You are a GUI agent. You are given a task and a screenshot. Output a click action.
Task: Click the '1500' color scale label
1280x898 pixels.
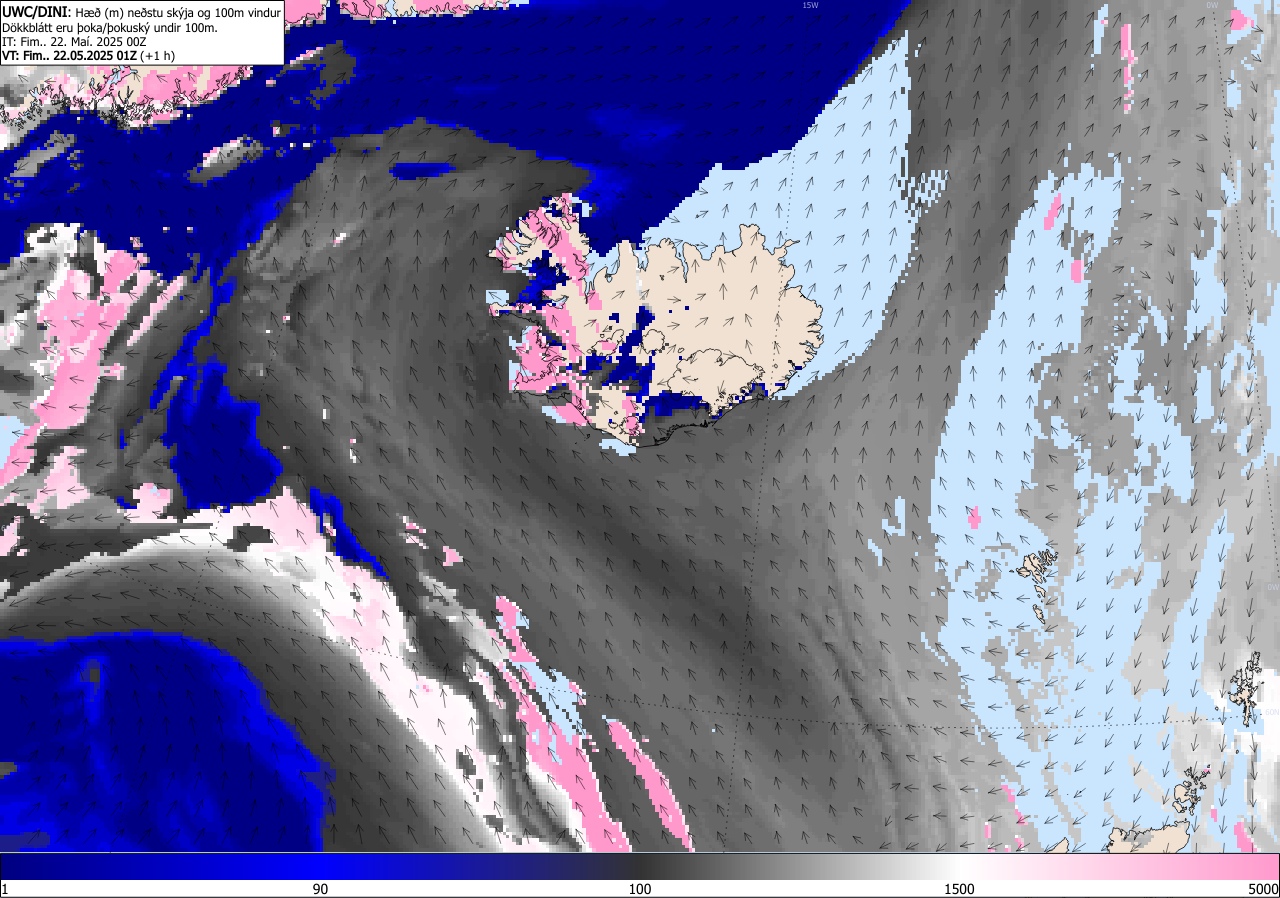click(x=959, y=889)
